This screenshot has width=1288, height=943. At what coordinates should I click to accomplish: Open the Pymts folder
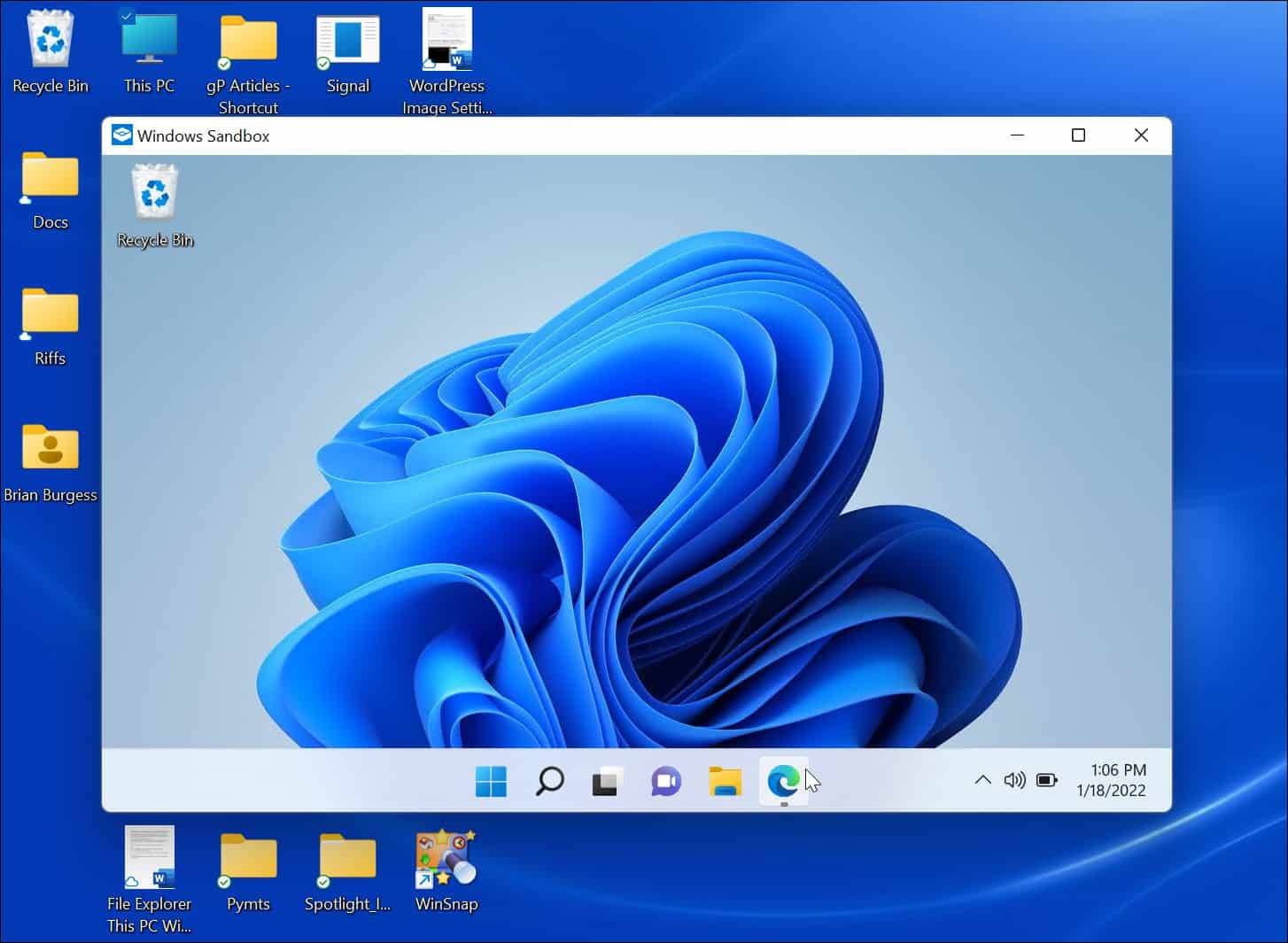[248, 856]
